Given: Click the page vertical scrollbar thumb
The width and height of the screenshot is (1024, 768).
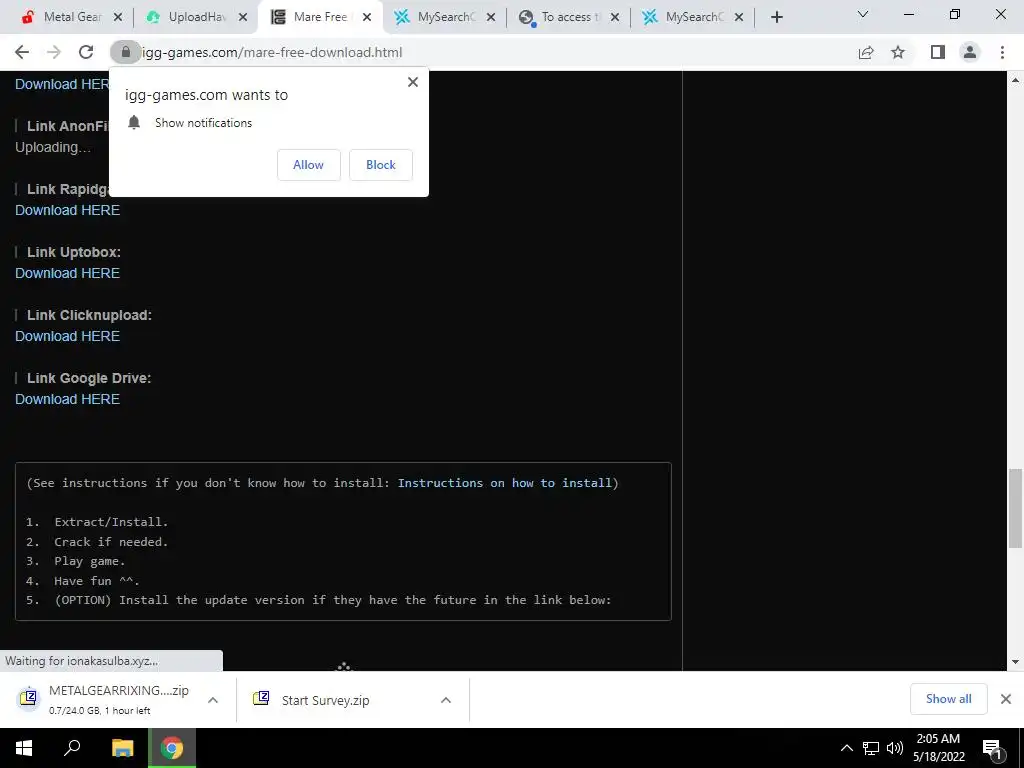Looking at the screenshot, I should coord(1015,508).
